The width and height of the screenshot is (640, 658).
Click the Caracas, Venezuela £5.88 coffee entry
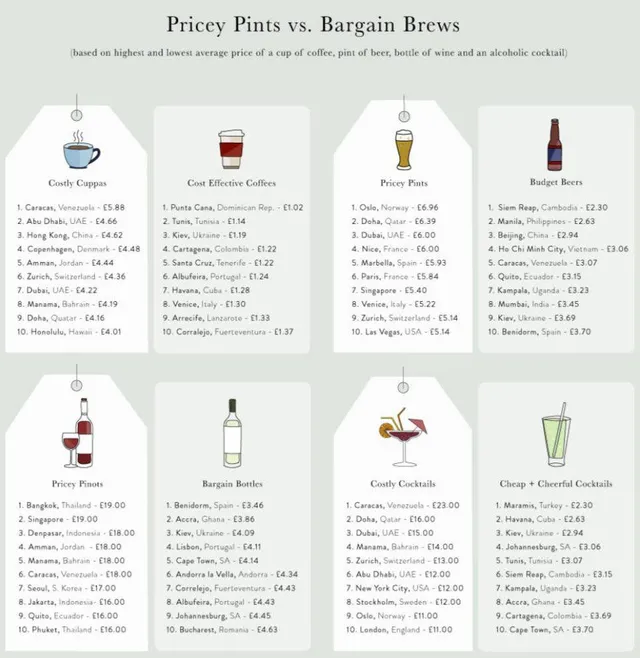click(70, 207)
